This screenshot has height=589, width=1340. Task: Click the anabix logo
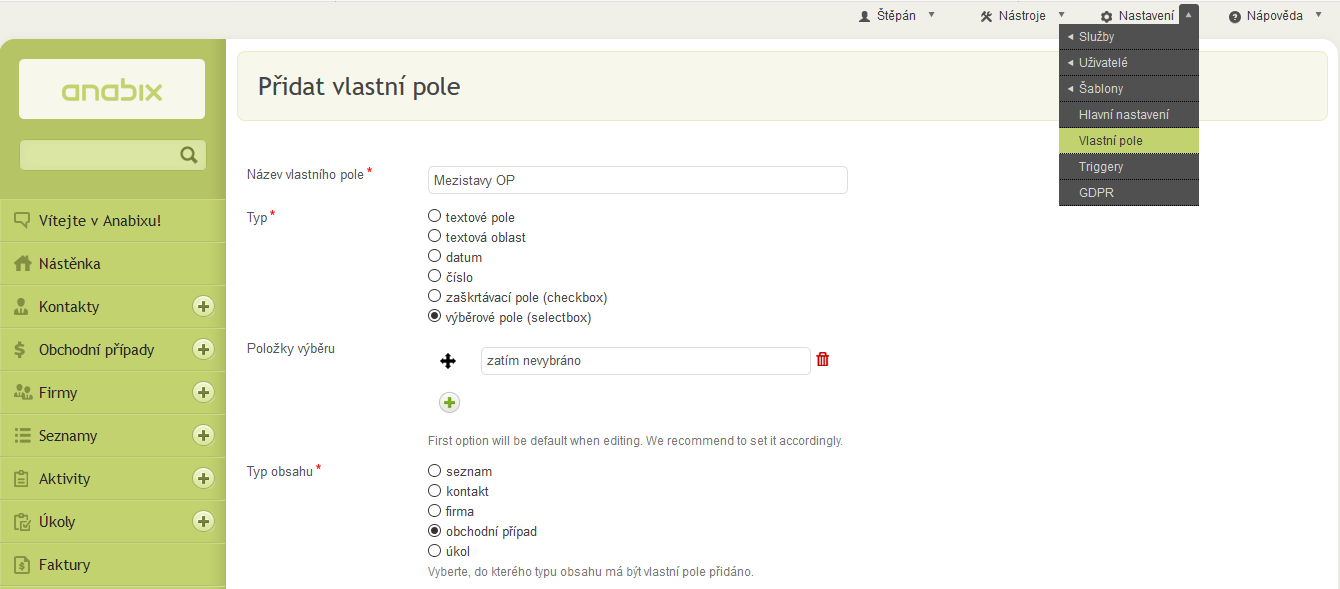pyautogui.click(x=112, y=90)
